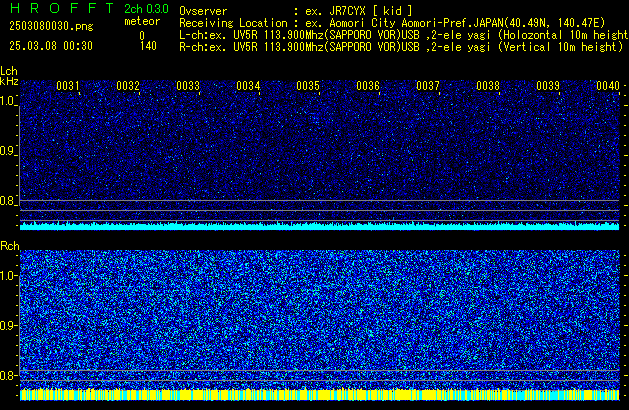Select the 0037 time marker

tap(428, 86)
